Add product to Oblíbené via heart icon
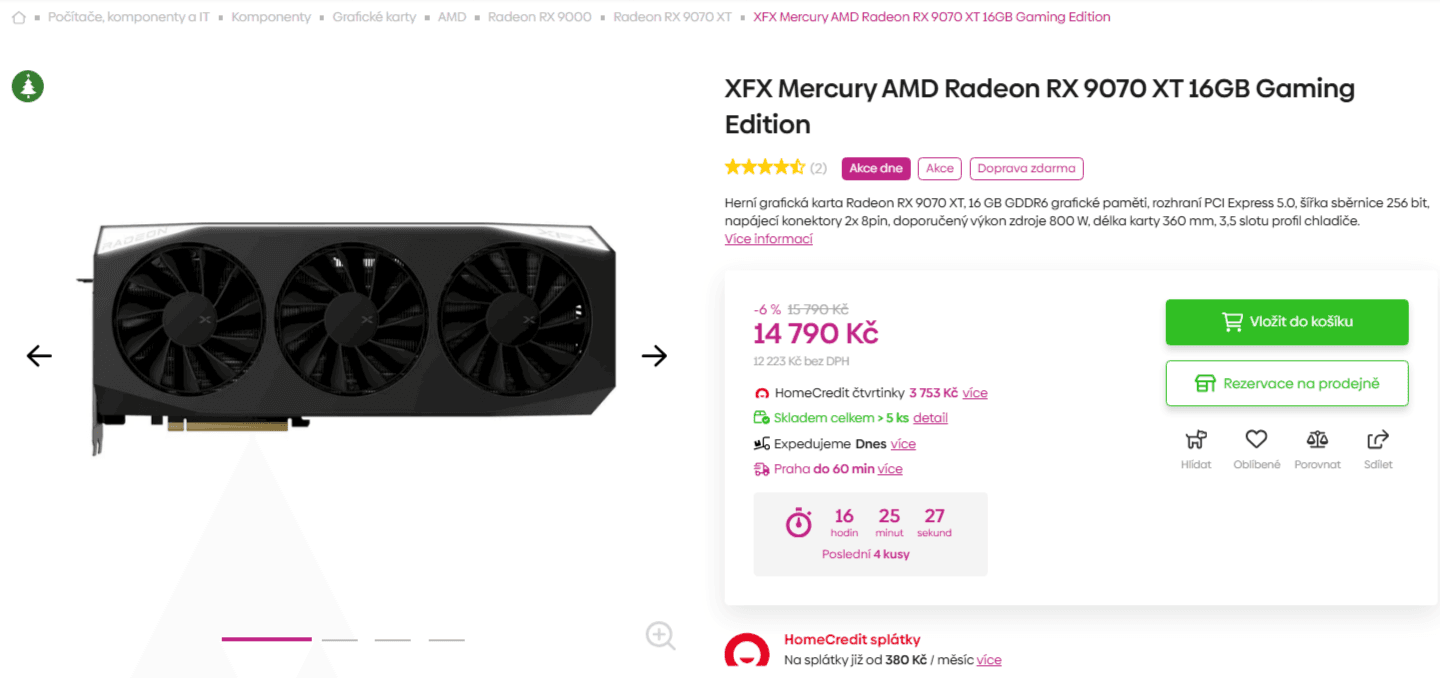The height and width of the screenshot is (678, 1440). coord(1256,438)
